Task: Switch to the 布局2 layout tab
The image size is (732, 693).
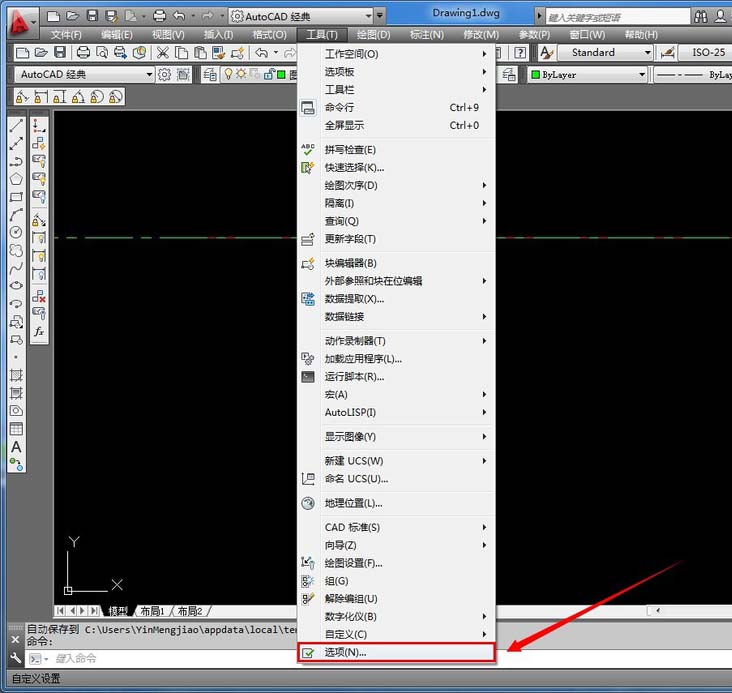Action: click(190, 611)
